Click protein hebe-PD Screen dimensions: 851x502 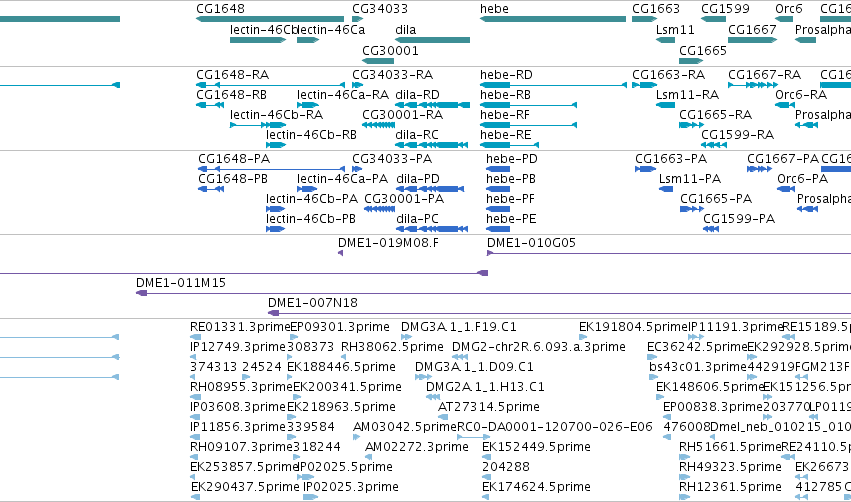coord(498,169)
